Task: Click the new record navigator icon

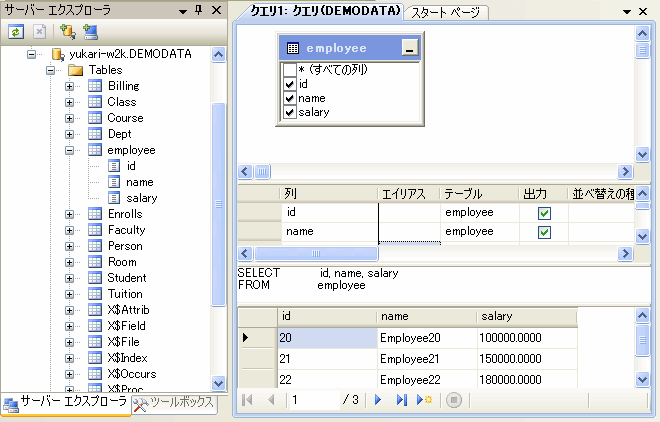Action: pos(424,400)
